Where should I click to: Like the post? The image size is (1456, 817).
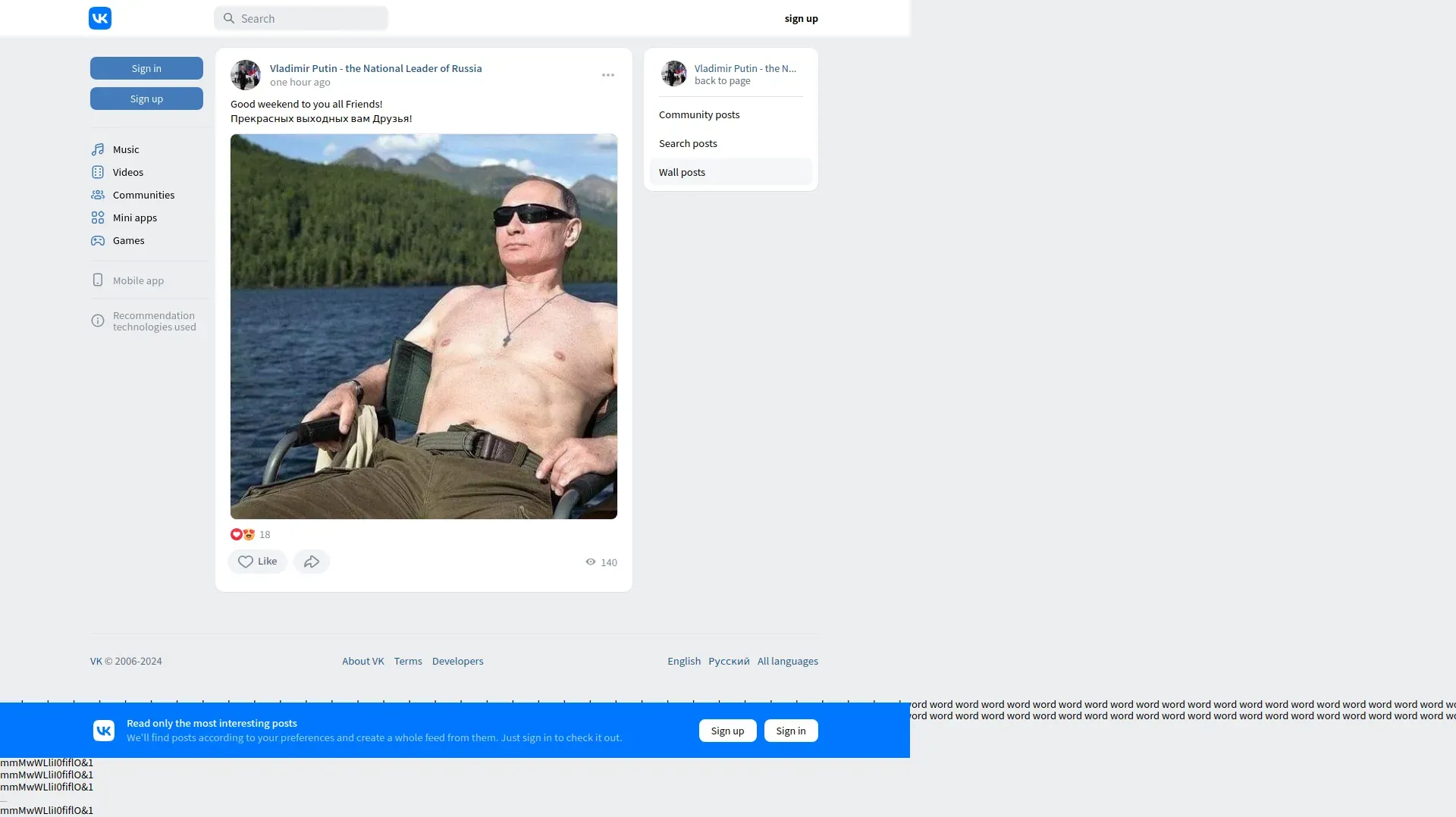pyautogui.click(x=258, y=562)
